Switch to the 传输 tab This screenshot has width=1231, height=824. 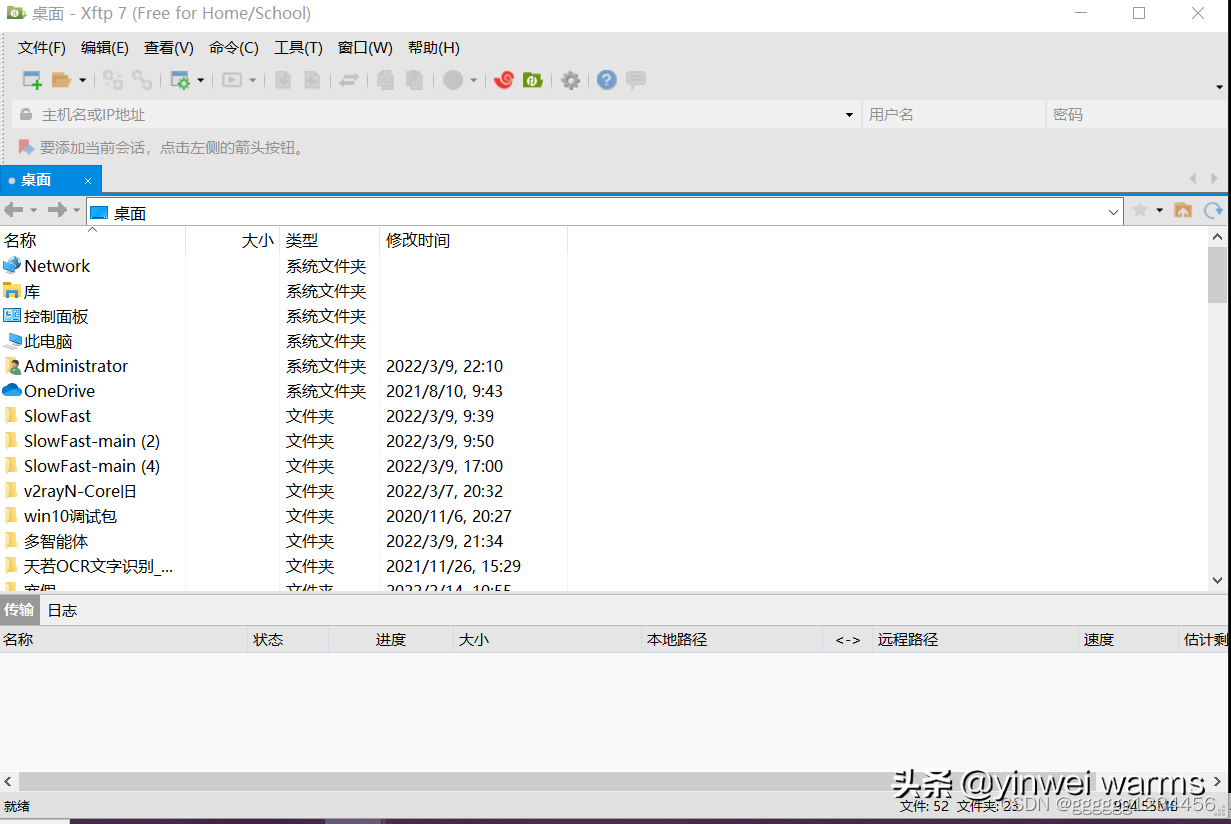click(x=19, y=610)
